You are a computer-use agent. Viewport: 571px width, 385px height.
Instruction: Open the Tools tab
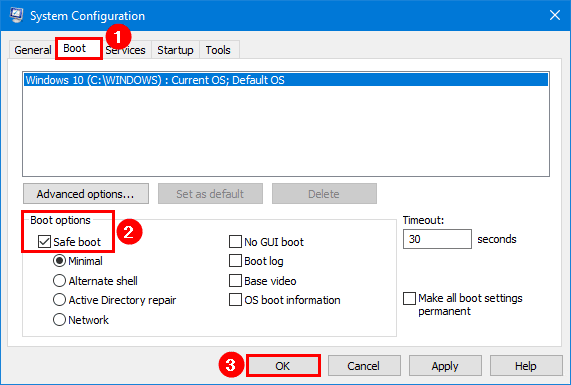point(218,50)
